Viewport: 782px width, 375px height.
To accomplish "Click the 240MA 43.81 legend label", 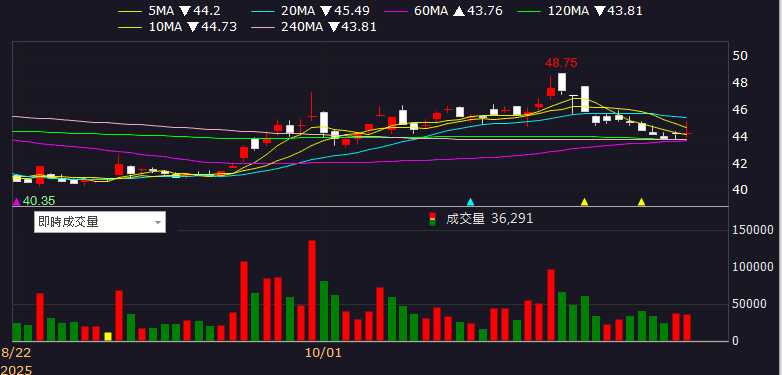I will (328, 27).
